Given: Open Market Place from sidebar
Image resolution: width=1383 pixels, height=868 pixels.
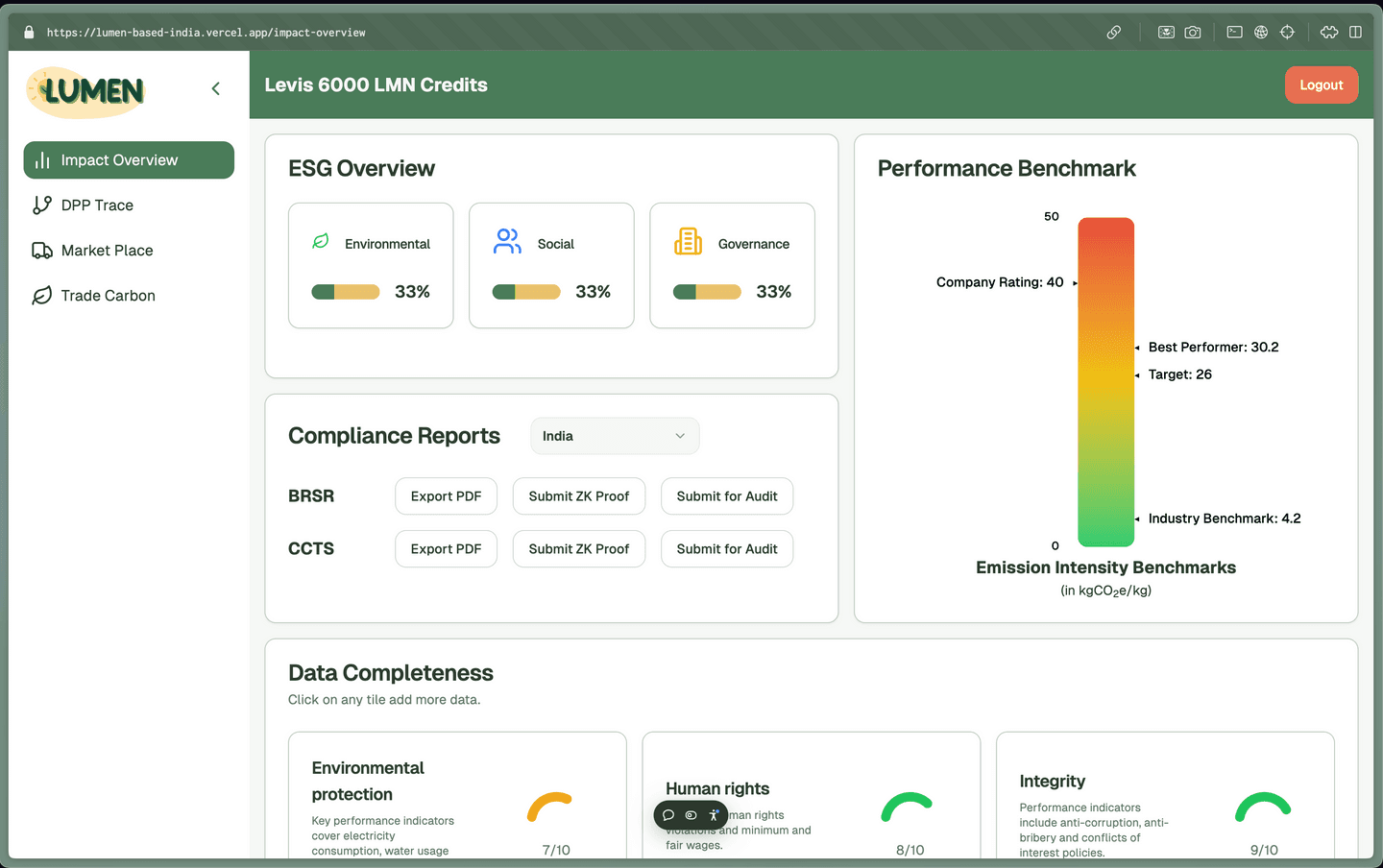Looking at the screenshot, I should point(129,251).
